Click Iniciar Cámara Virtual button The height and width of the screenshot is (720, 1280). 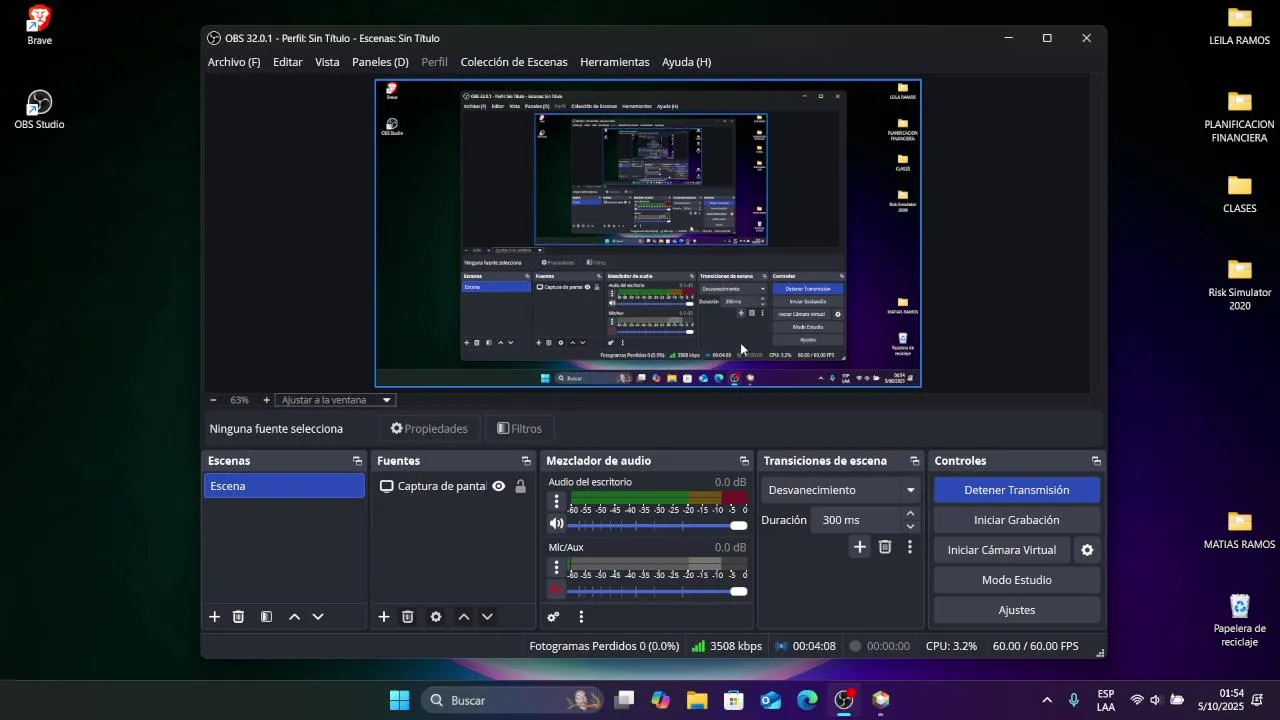1002,550
